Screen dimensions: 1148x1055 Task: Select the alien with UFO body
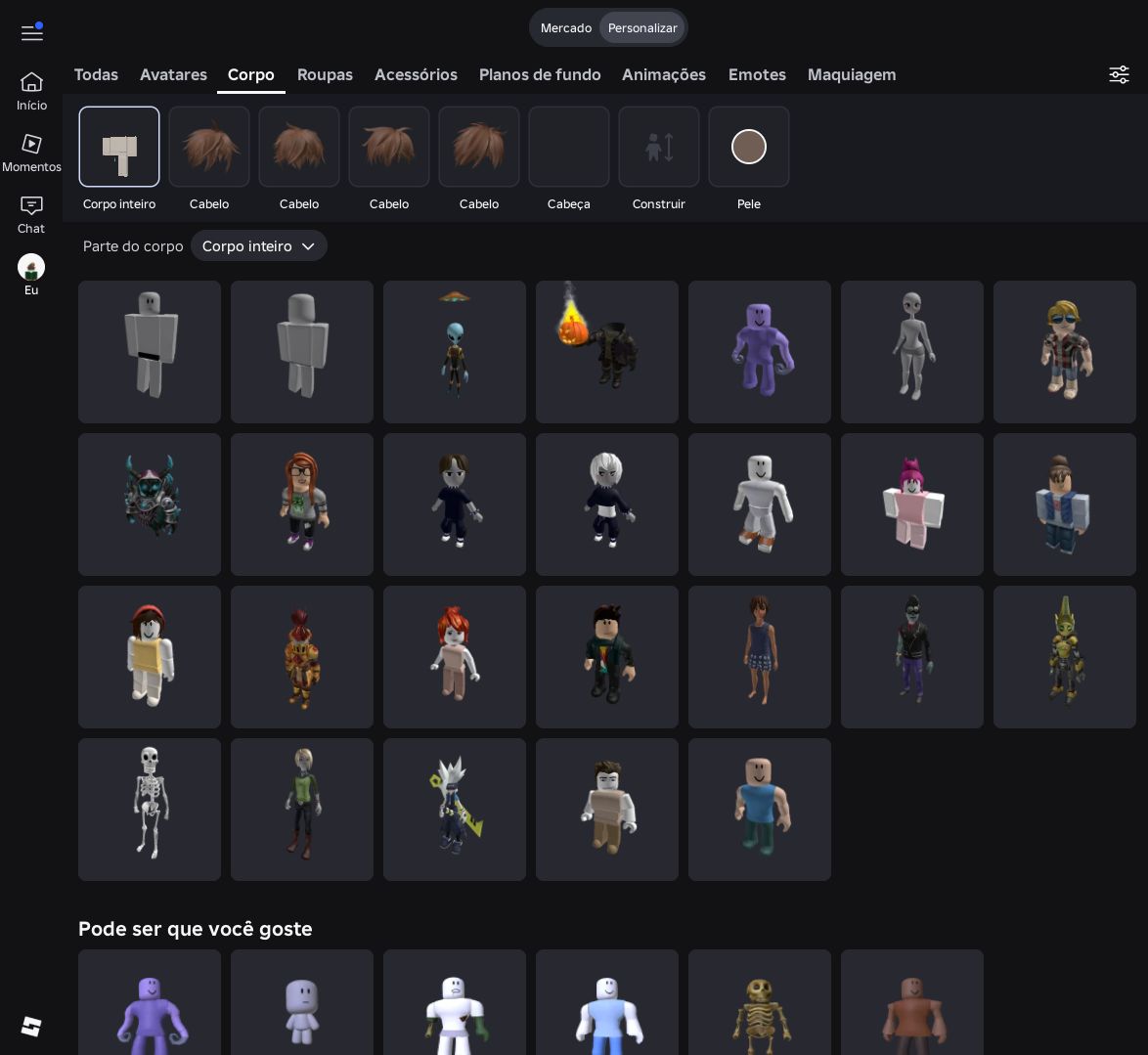point(455,351)
